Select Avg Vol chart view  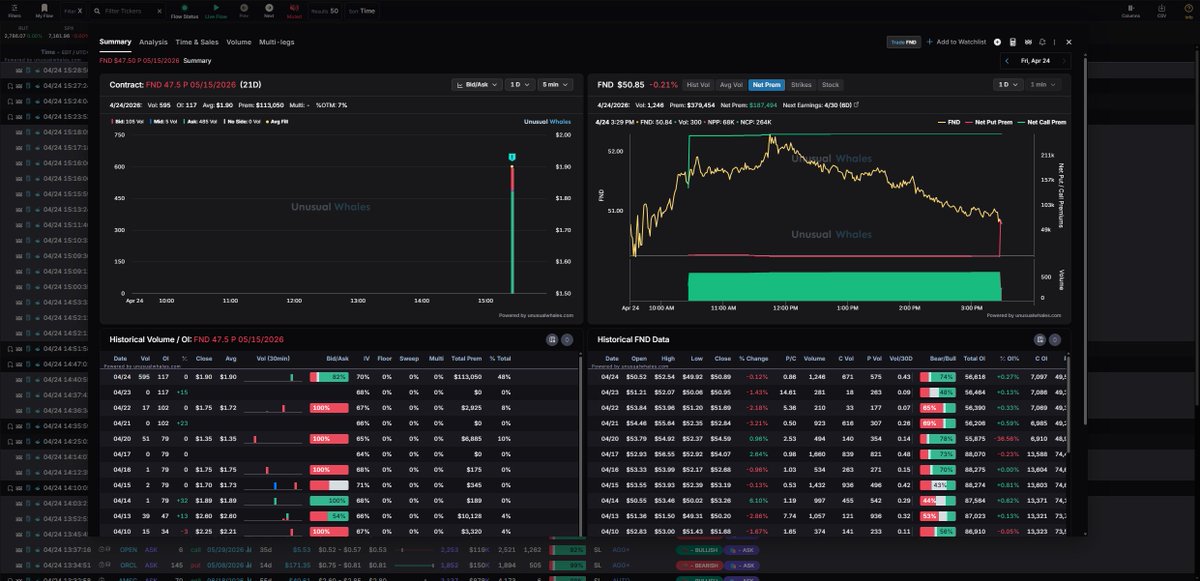(x=731, y=85)
